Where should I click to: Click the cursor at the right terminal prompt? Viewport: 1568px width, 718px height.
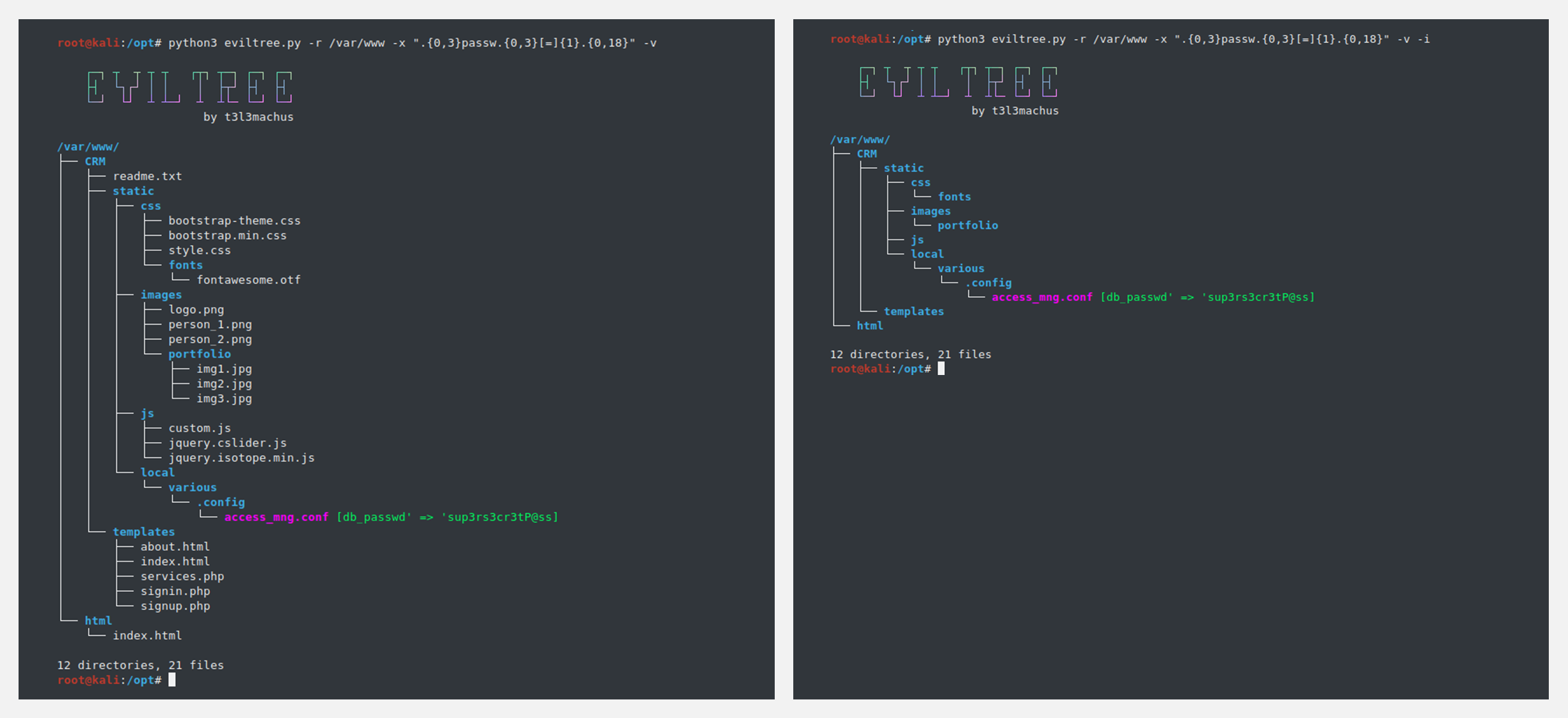pyautogui.click(x=941, y=369)
